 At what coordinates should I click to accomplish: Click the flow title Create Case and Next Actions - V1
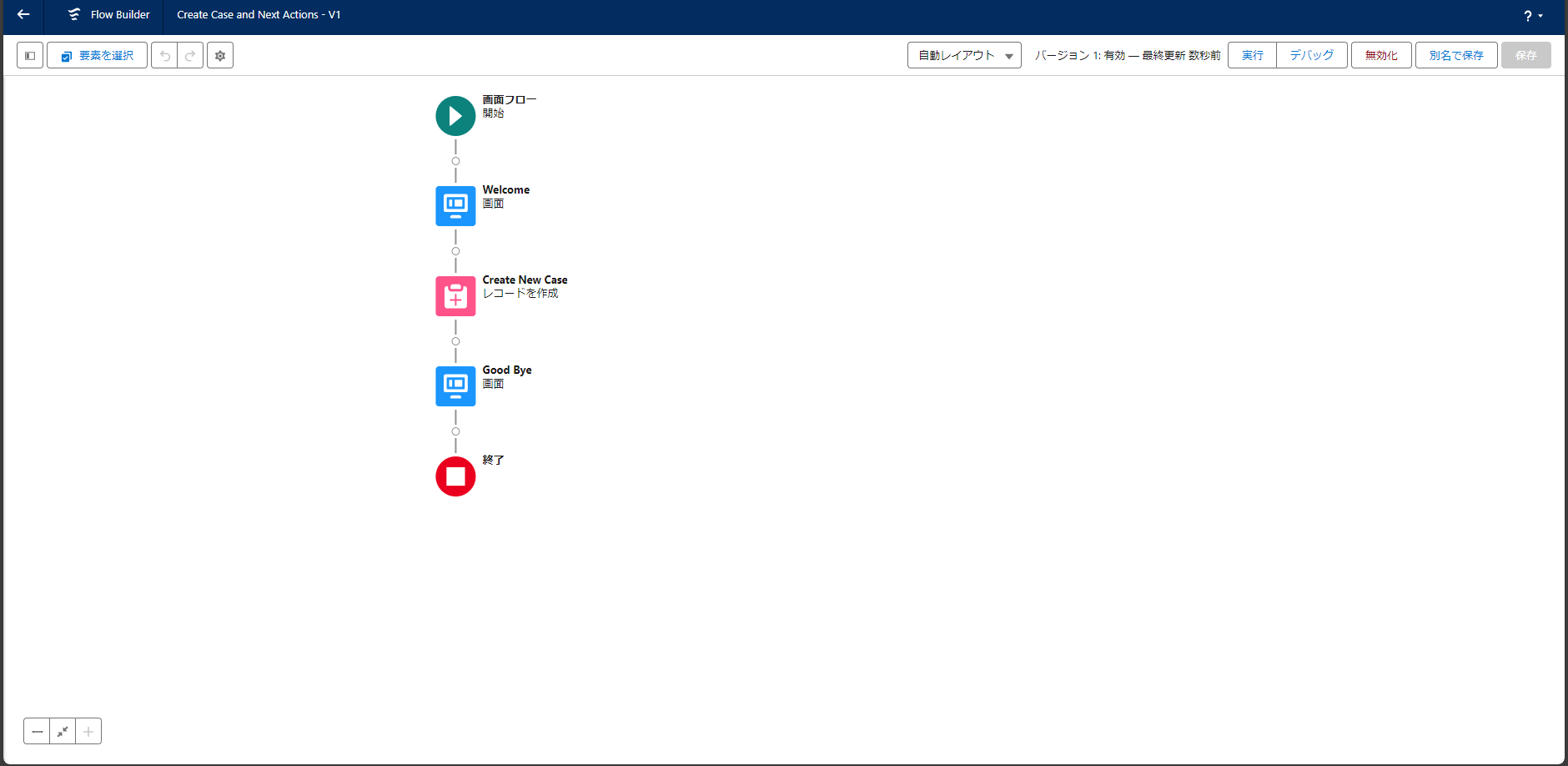click(259, 14)
